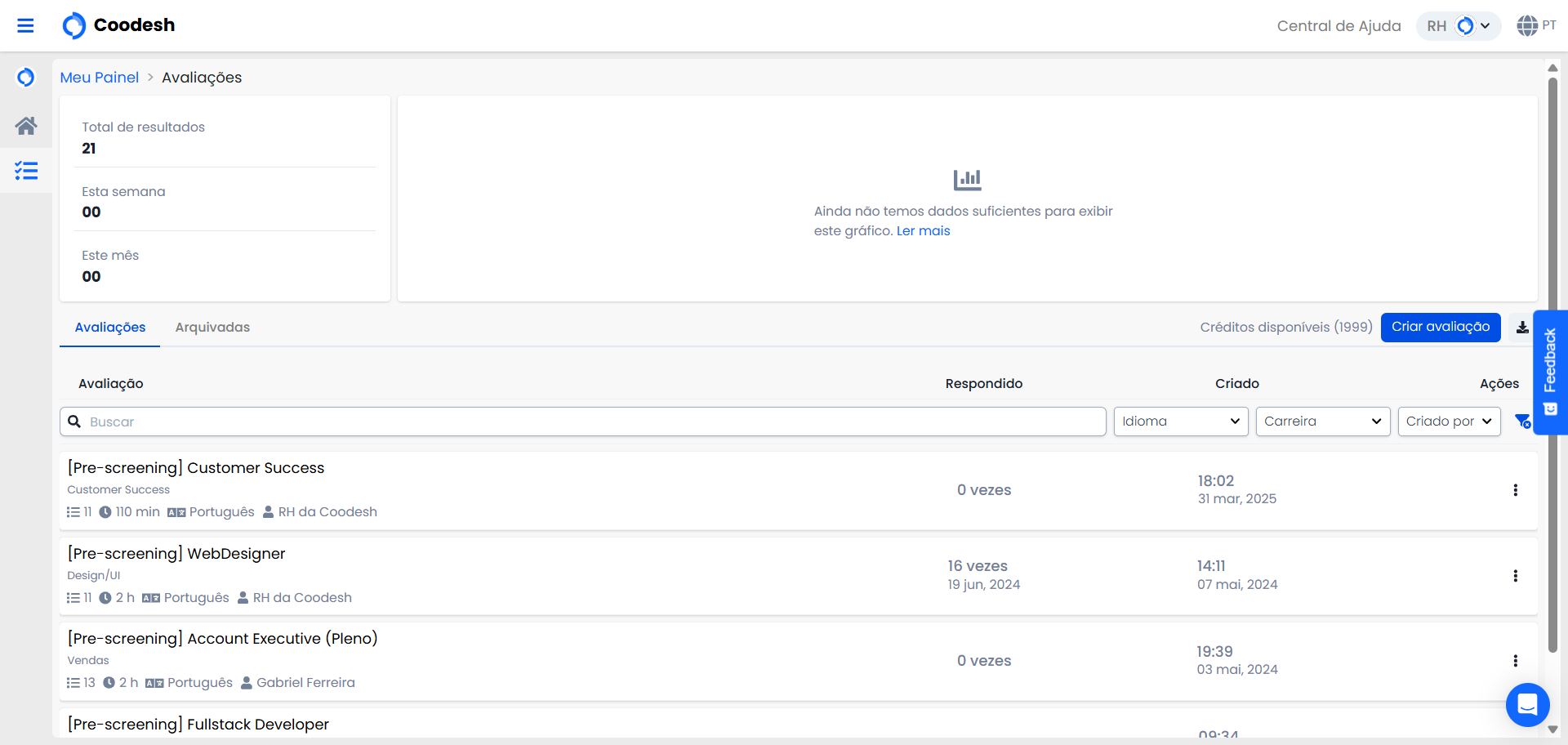Open the hamburger menu icon

tap(25, 25)
